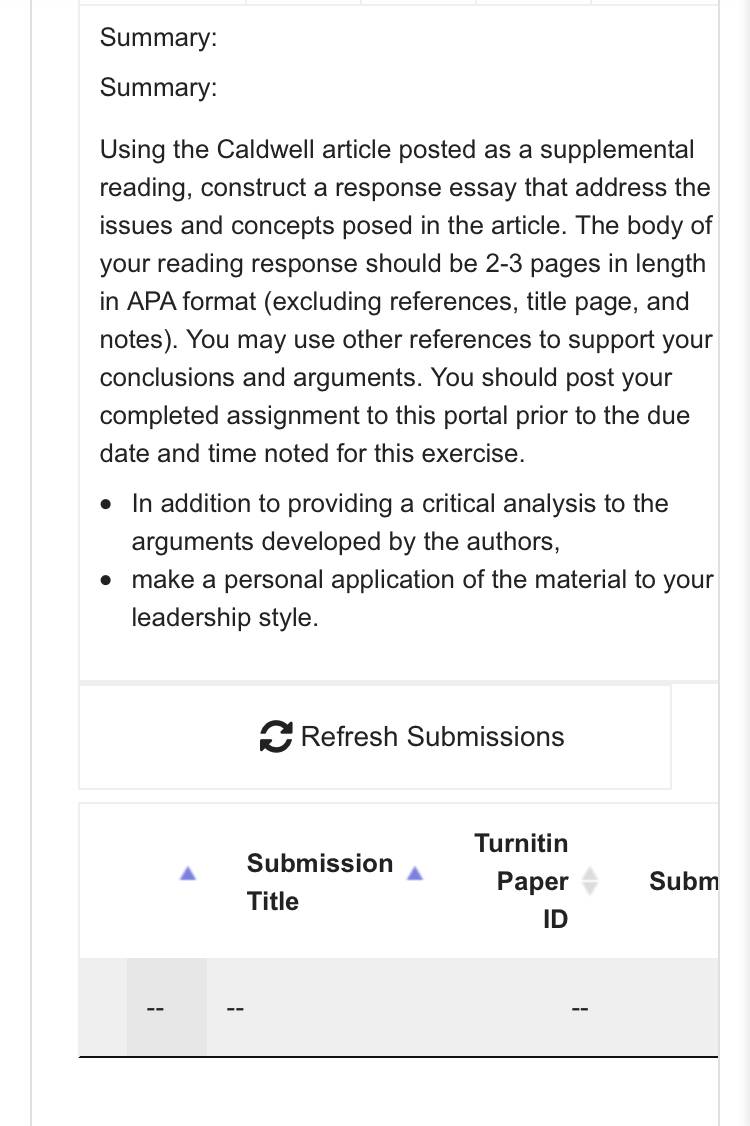Click the Refresh Submissions button label

click(x=432, y=737)
